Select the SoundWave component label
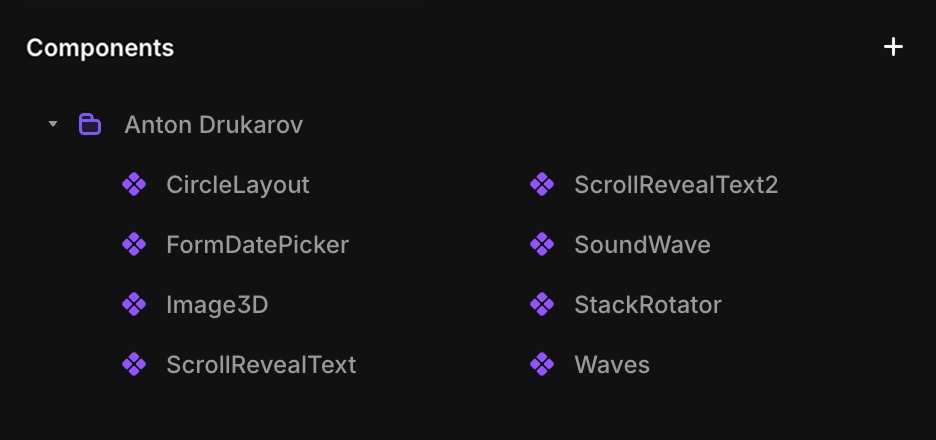This screenshot has height=440, width=936. point(642,245)
